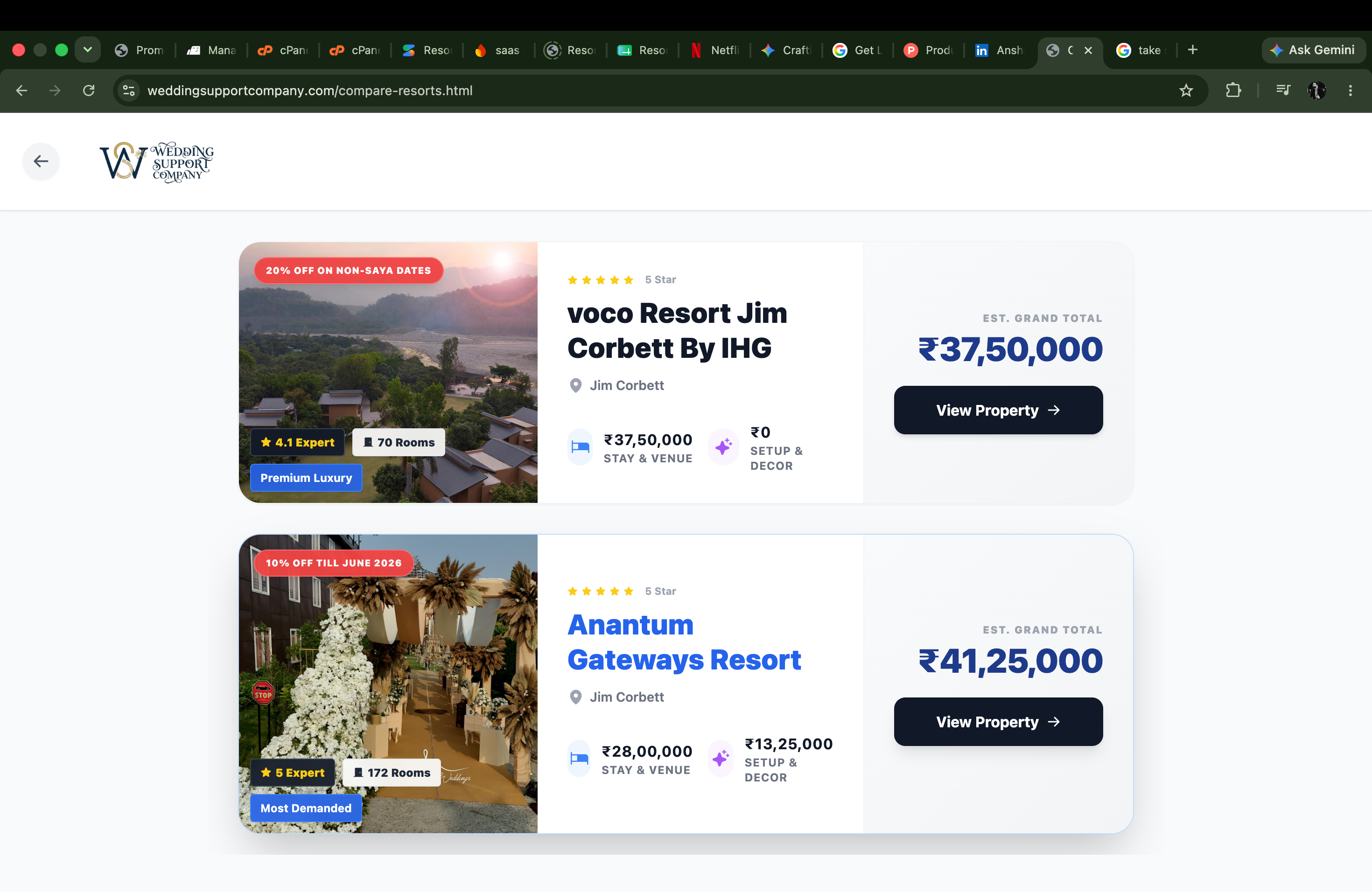
Task: Click the browser forward arrow
Action: coord(55,91)
